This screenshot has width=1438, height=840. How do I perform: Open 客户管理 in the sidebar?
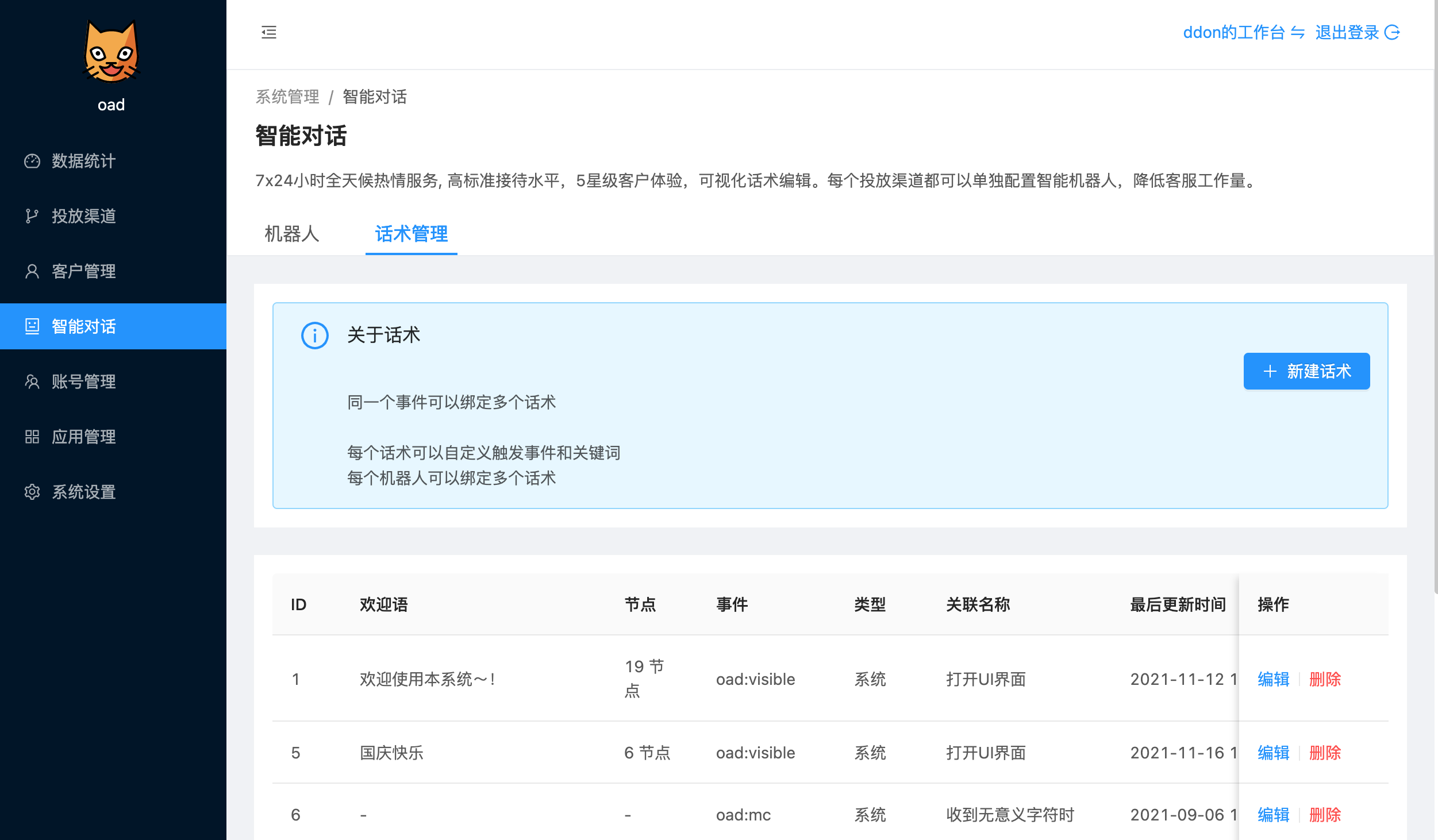tap(113, 271)
